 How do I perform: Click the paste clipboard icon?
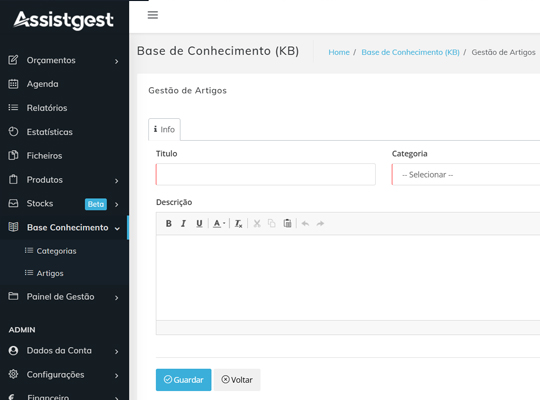pyautogui.click(x=287, y=223)
